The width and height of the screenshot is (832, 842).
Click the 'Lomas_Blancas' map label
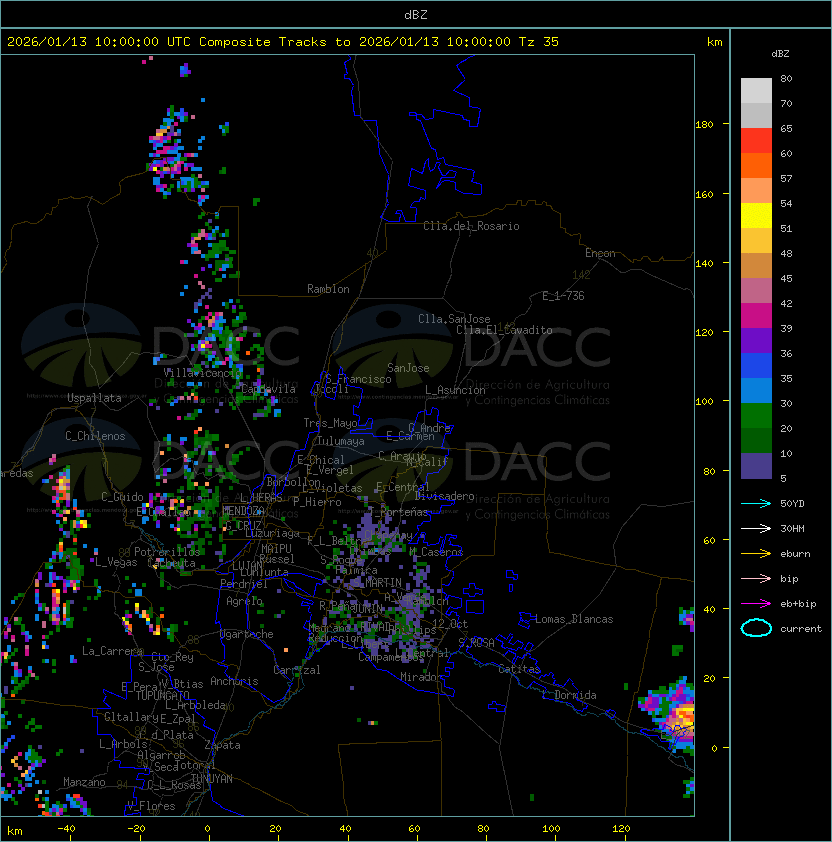(574, 619)
